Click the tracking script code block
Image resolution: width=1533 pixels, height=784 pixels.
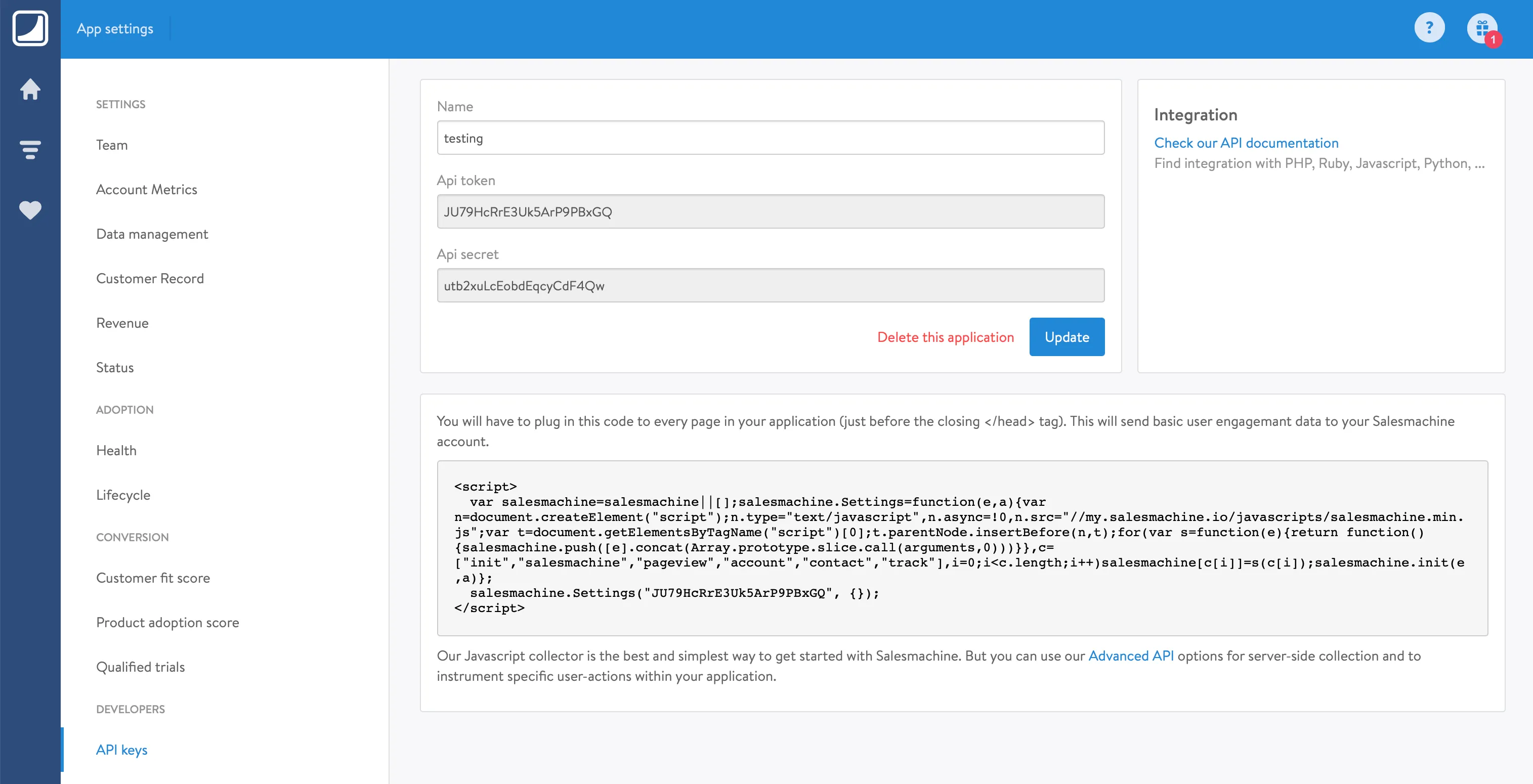tap(962, 548)
